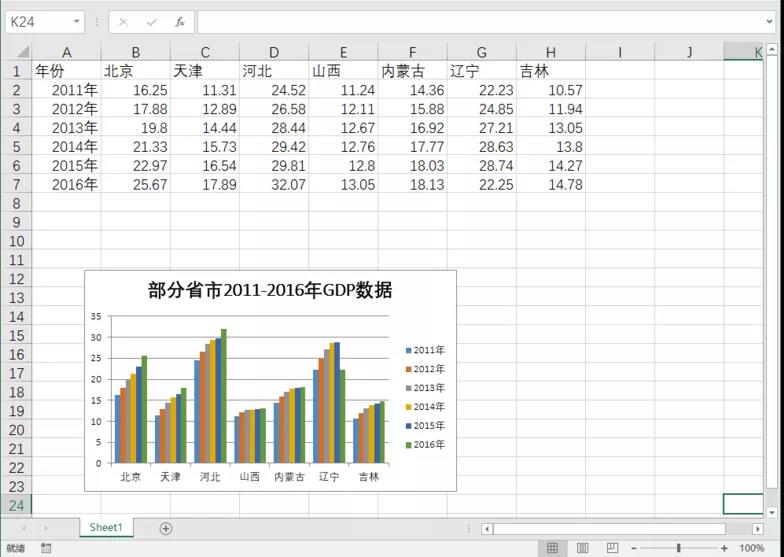The image size is (784, 557).
Task: Click vertical scrollbar up arrow
Action: (x=772, y=50)
